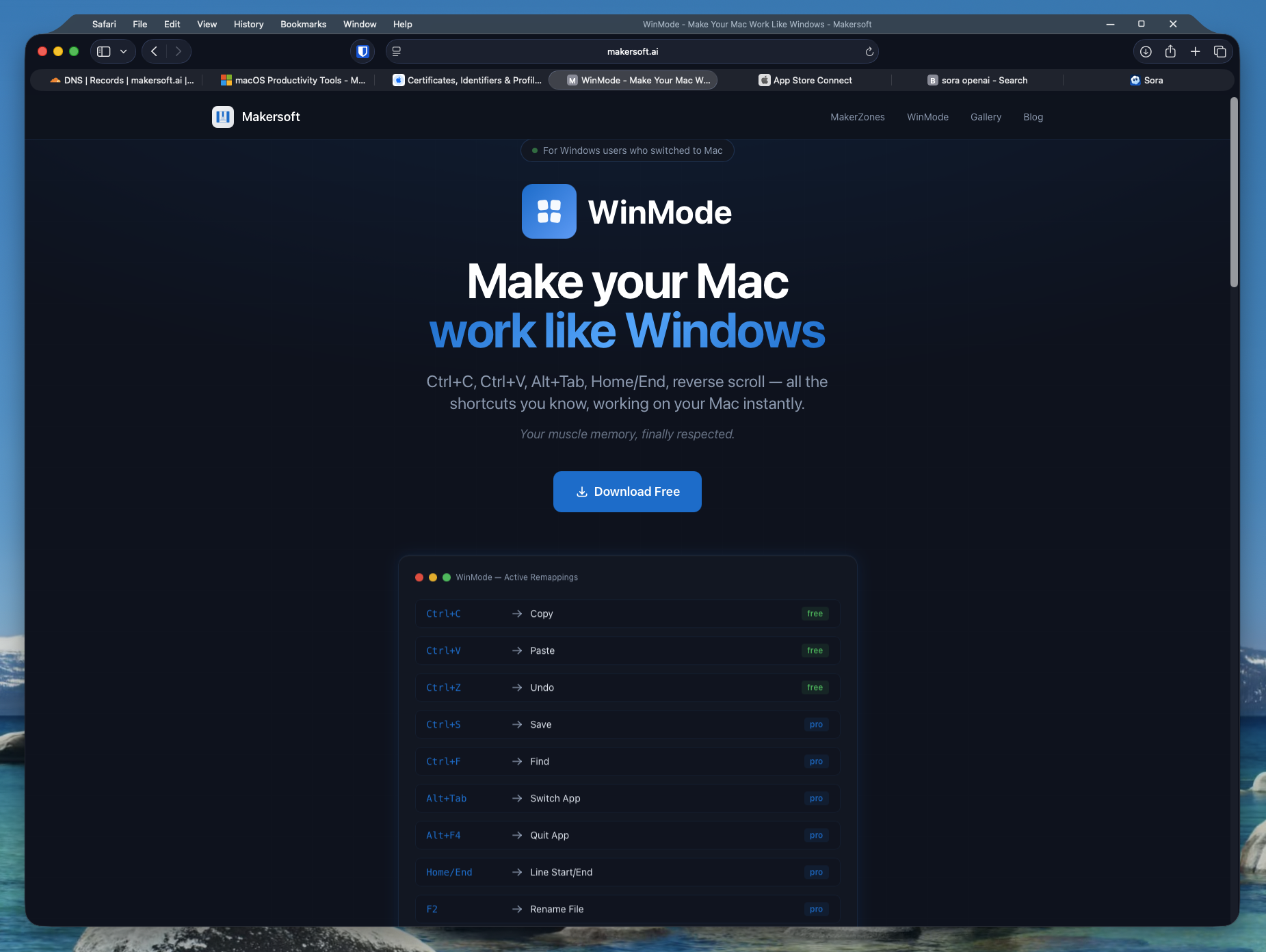Toggle the sidebar icon
Screen dimensions: 1266x952
click(x=104, y=51)
